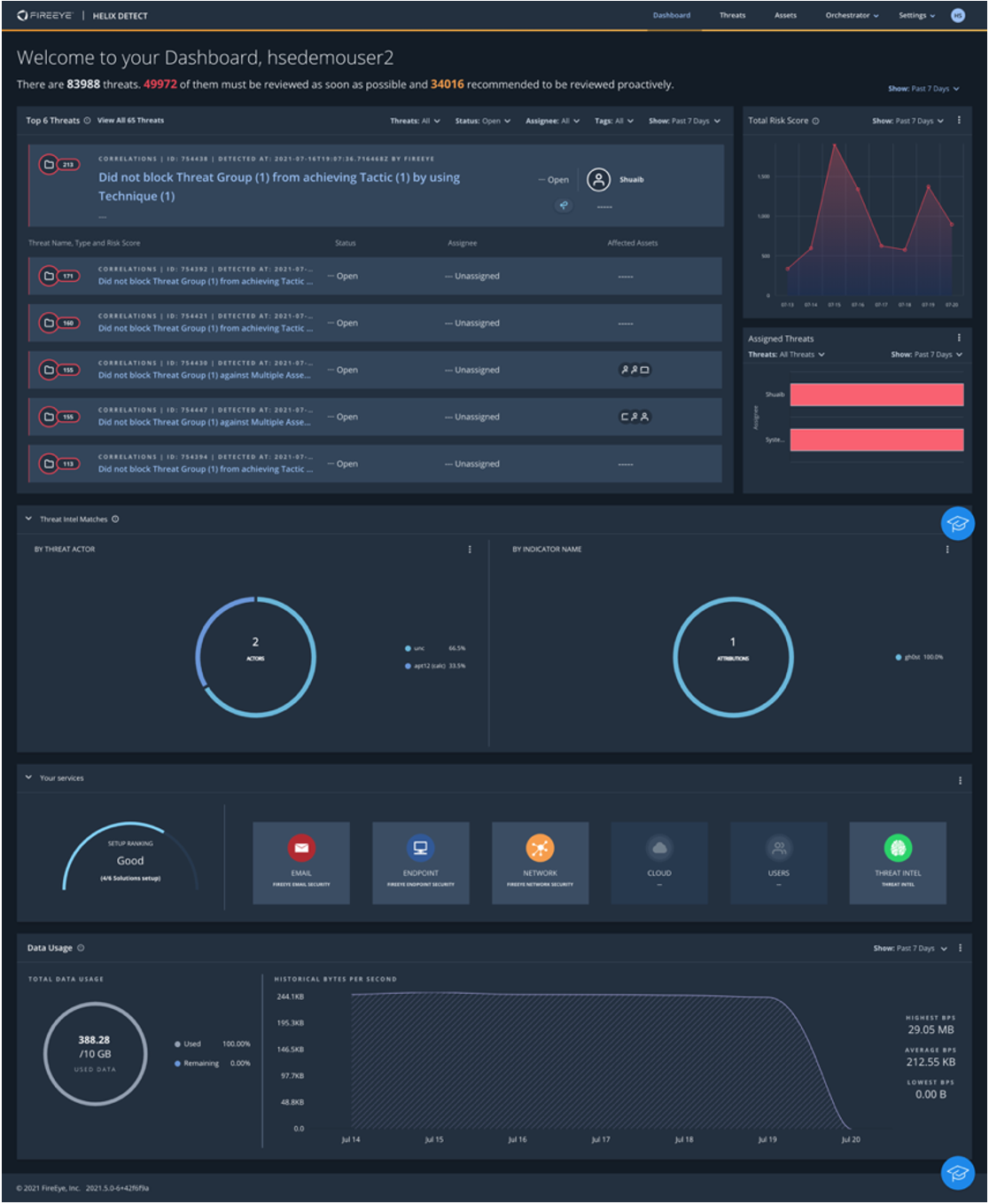Collapse the Your services section
Screen dimensions: 989x1204
click(28, 778)
